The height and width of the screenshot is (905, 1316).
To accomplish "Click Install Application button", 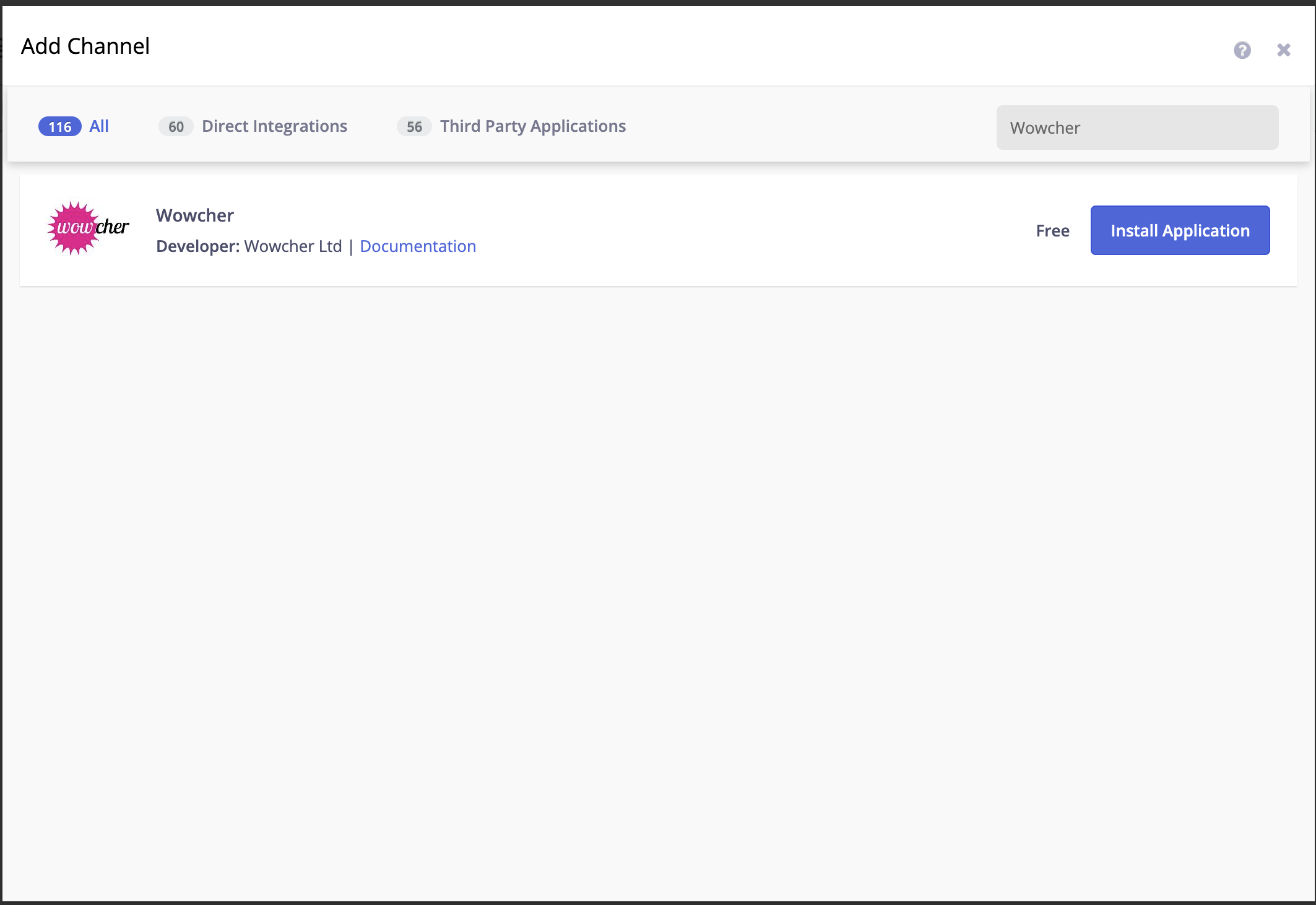I will 1180,230.
